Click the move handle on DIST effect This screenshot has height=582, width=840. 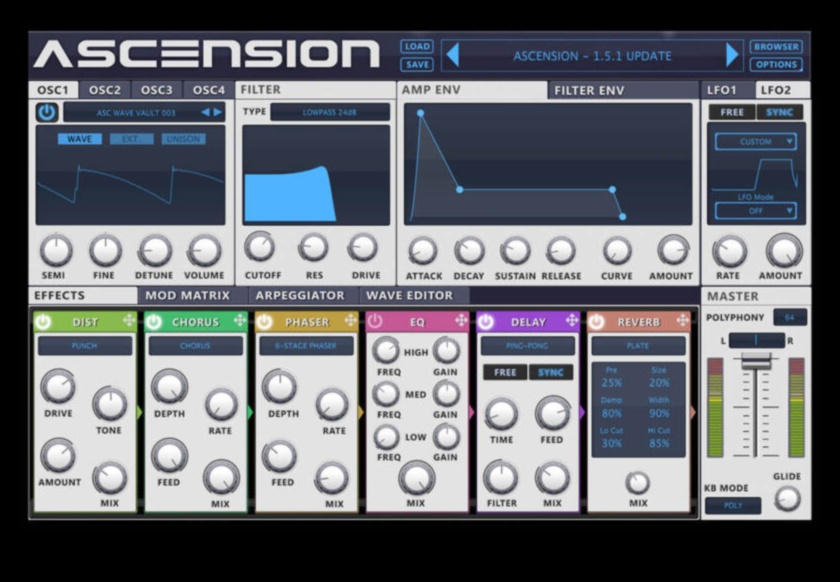tap(129, 321)
